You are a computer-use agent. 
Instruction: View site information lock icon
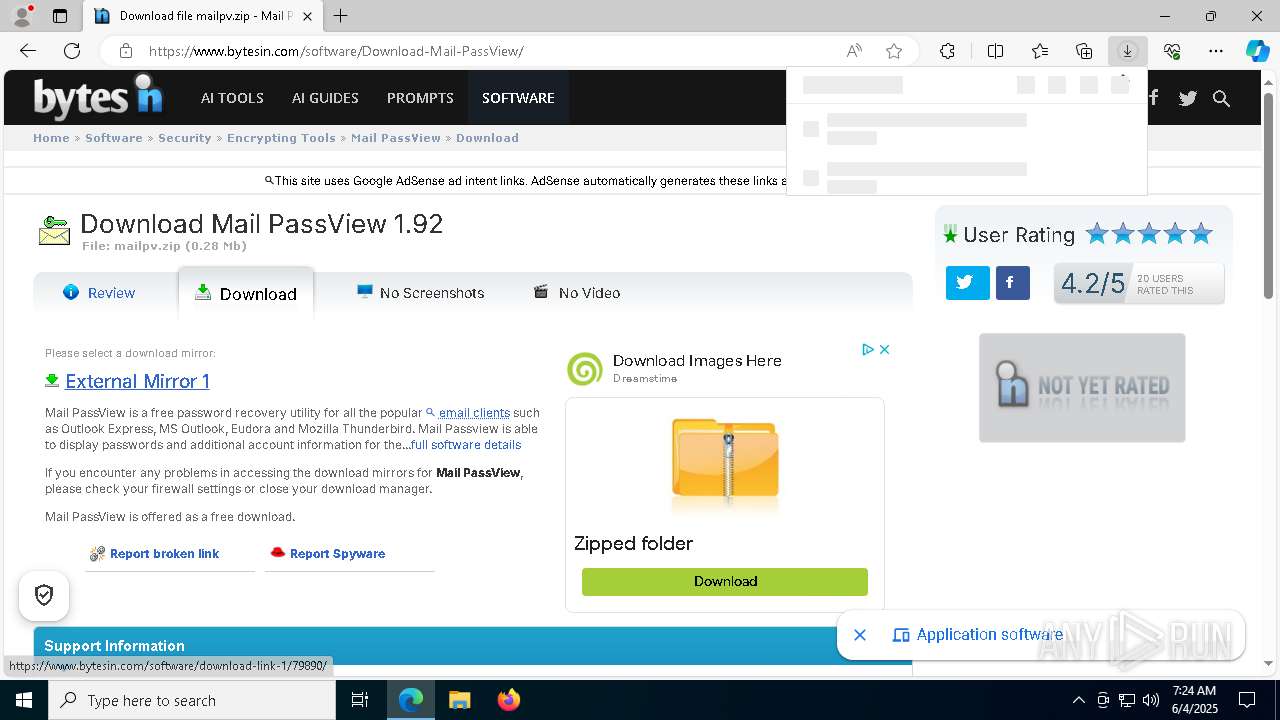(125, 51)
